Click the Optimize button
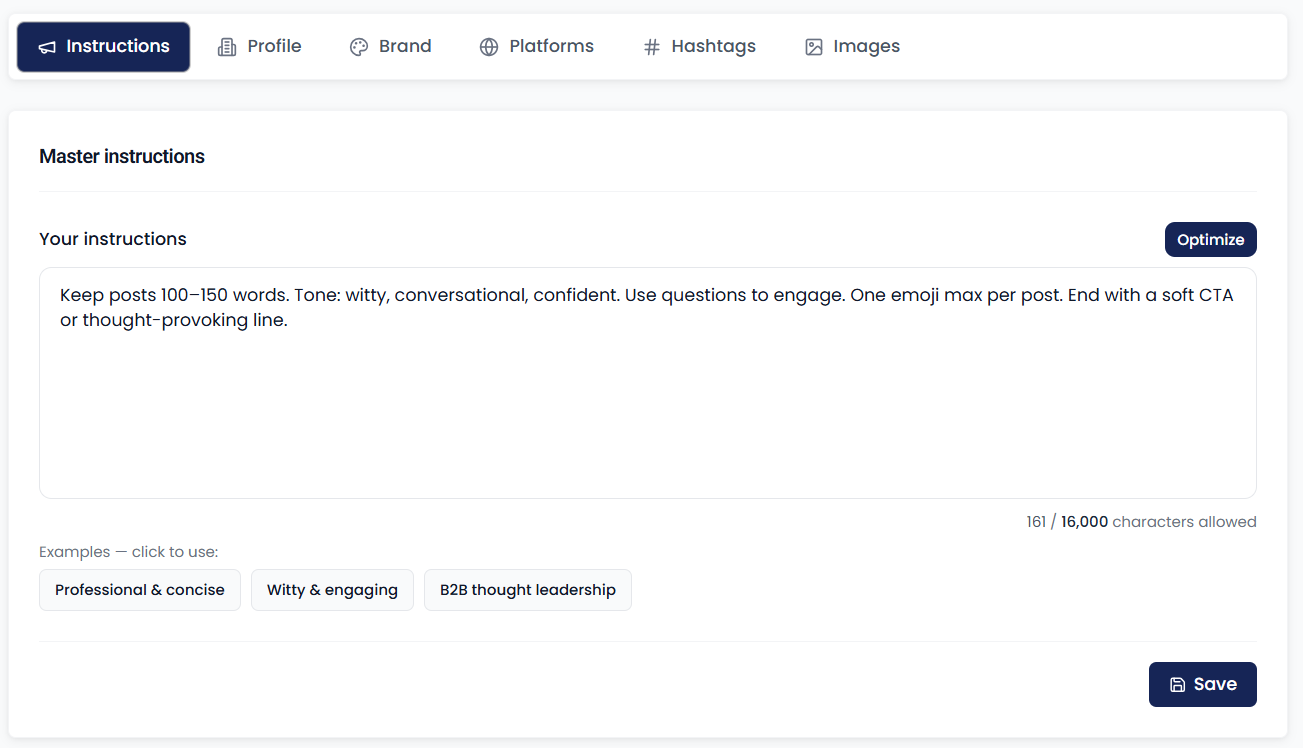The width and height of the screenshot is (1303, 748). pyautogui.click(x=1210, y=240)
